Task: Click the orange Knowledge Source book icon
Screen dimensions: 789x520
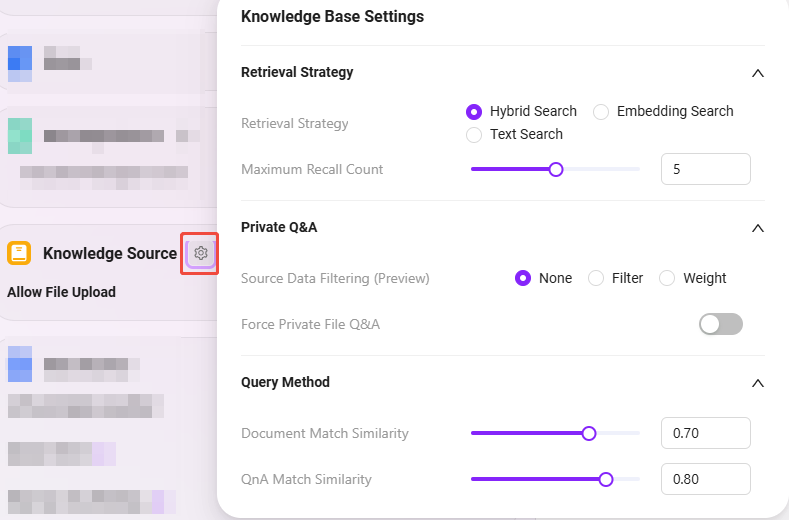Action: pyautogui.click(x=19, y=253)
